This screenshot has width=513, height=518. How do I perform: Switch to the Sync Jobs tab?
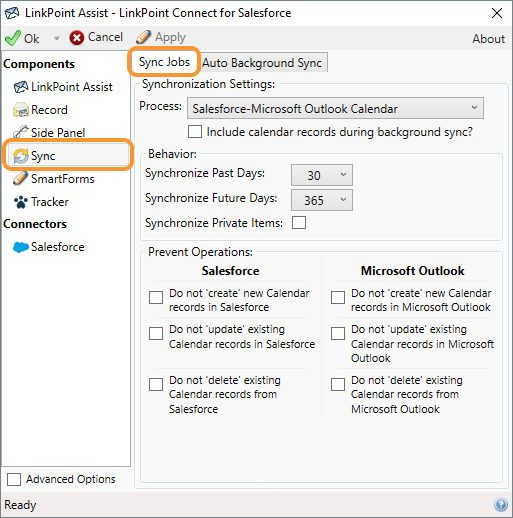click(x=164, y=62)
